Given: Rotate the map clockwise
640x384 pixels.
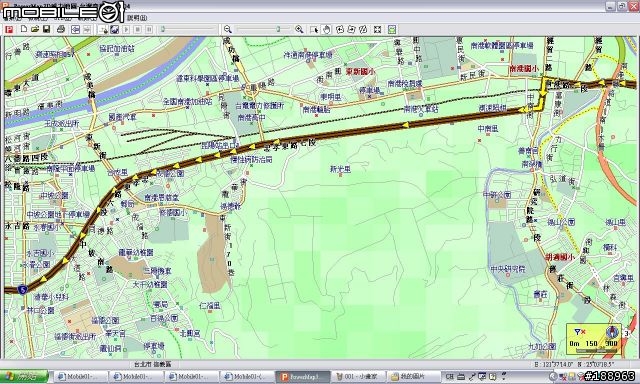Looking at the screenshot, I should [351, 29].
